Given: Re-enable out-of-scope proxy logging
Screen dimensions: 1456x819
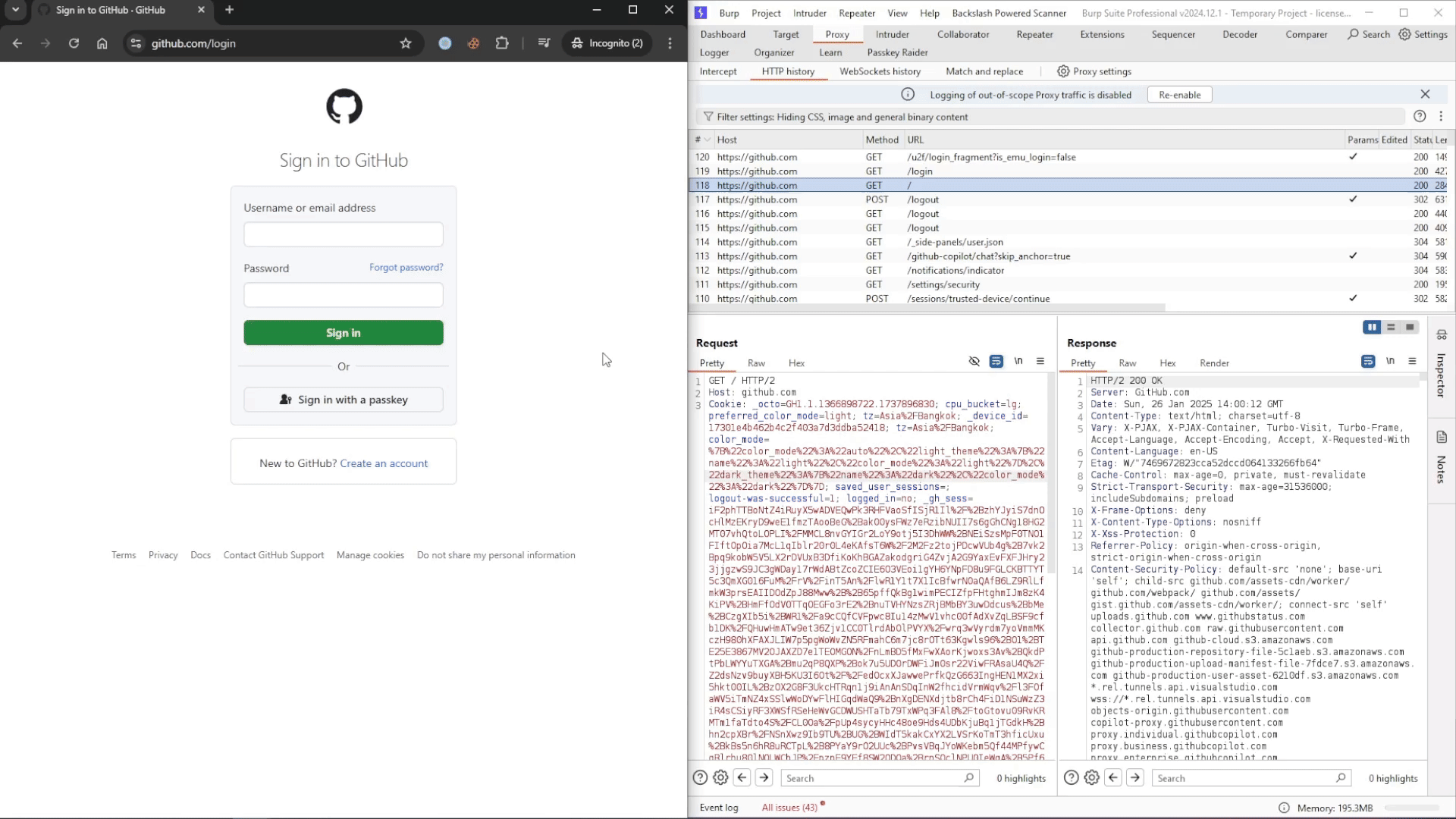Looking at the screenshot, I should click(x=1179, y=95).
